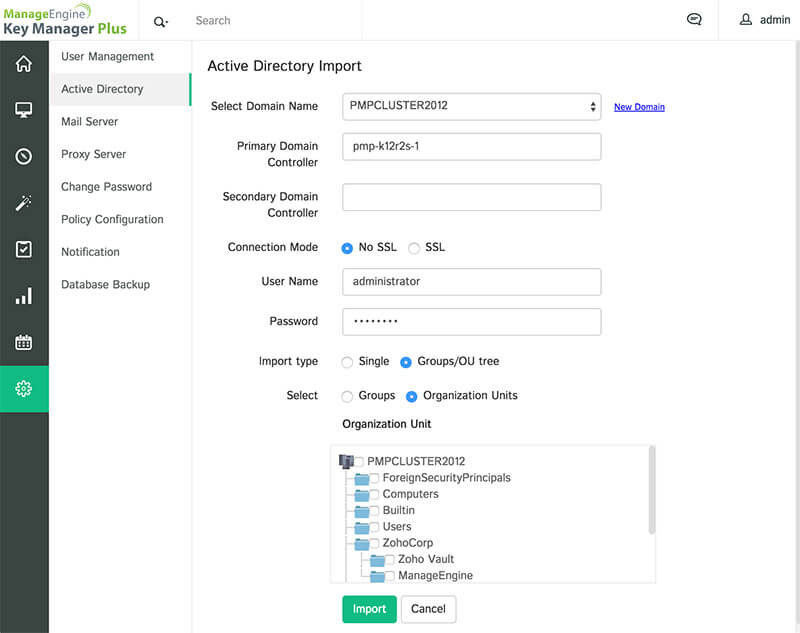
Task: Click the ManageEngine Key Manager Plus logo
Action: [64, 20]
